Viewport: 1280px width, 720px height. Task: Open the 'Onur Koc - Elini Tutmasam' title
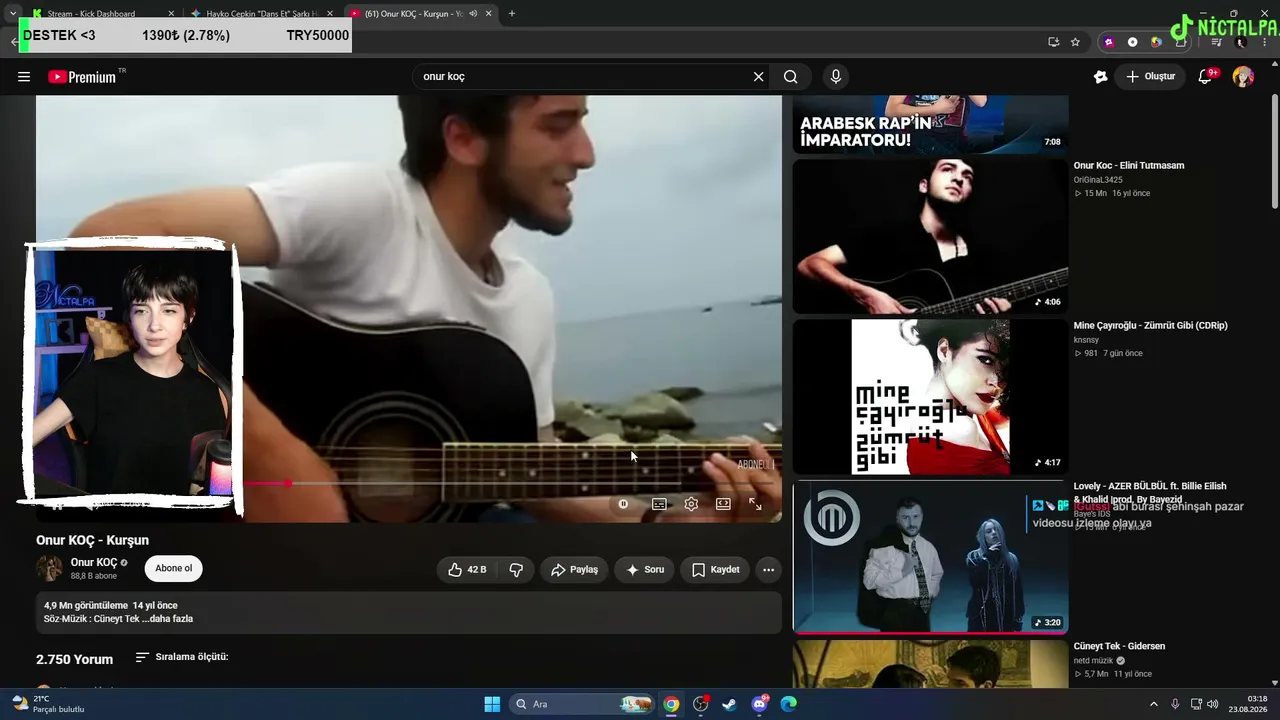click(1129, 166)
